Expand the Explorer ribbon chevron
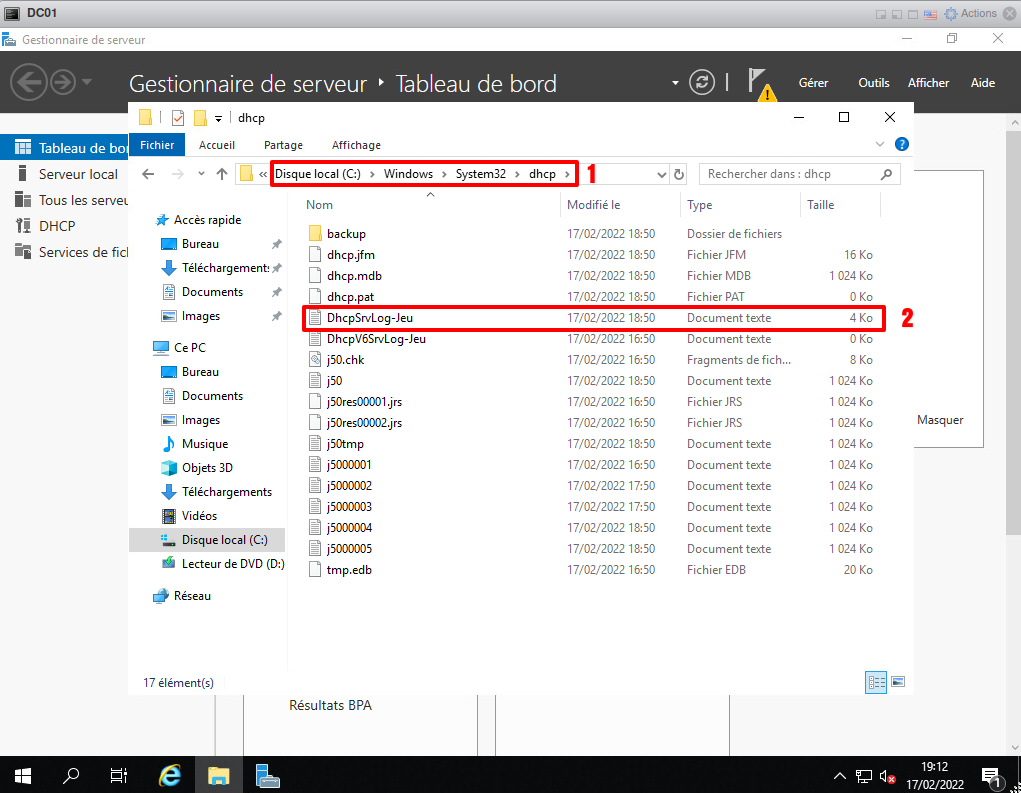The height and width of the screenshot is (793, 1021). point(880,145)
